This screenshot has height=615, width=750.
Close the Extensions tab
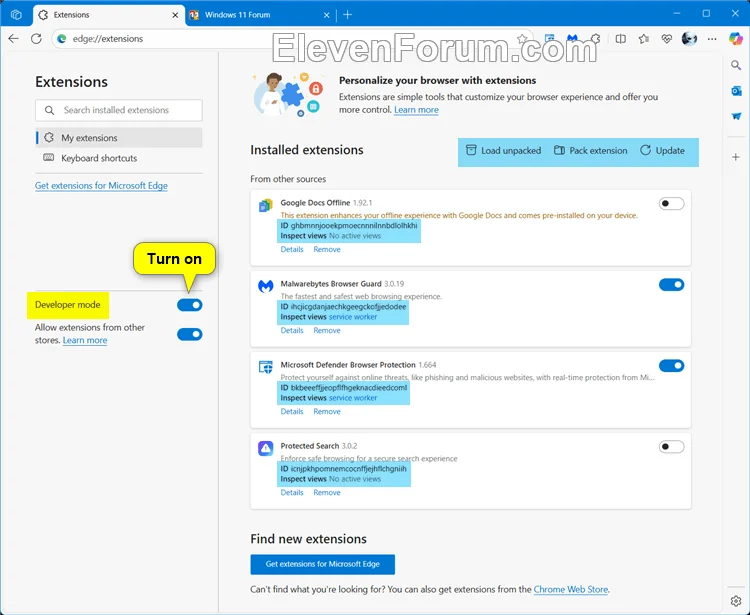175,15
